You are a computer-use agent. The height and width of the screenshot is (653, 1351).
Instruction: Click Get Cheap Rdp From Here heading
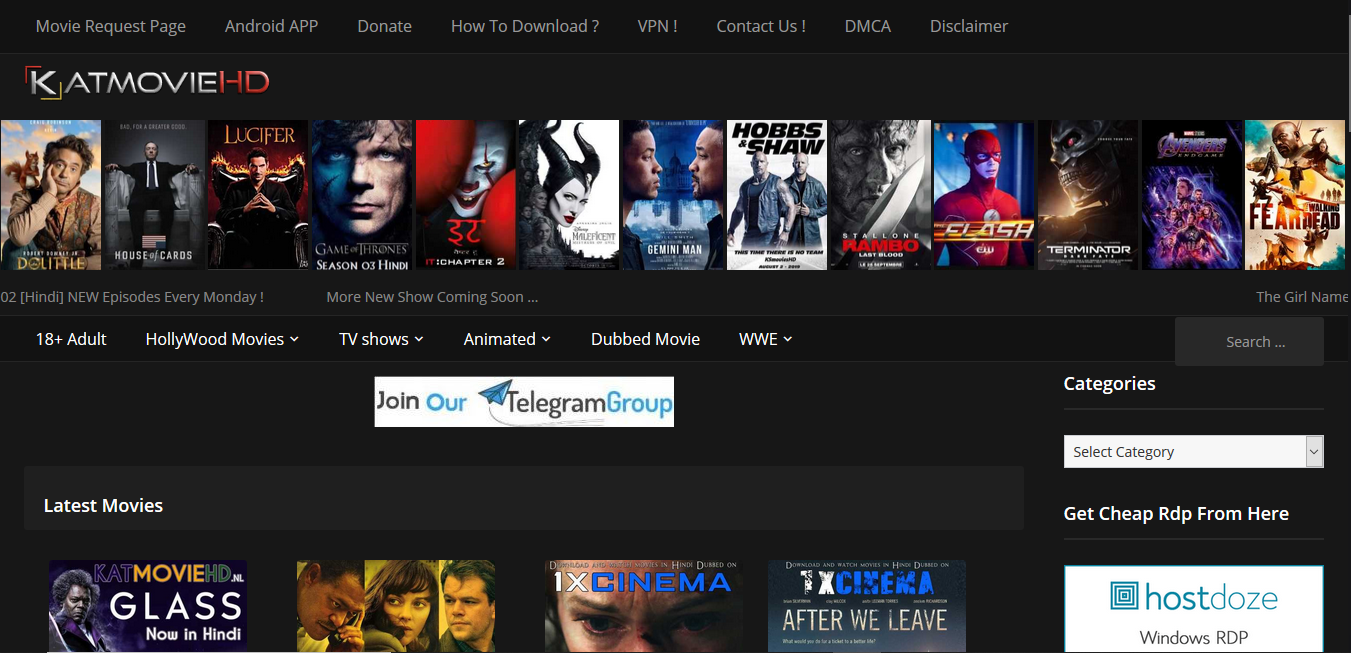coord(1176,513)
